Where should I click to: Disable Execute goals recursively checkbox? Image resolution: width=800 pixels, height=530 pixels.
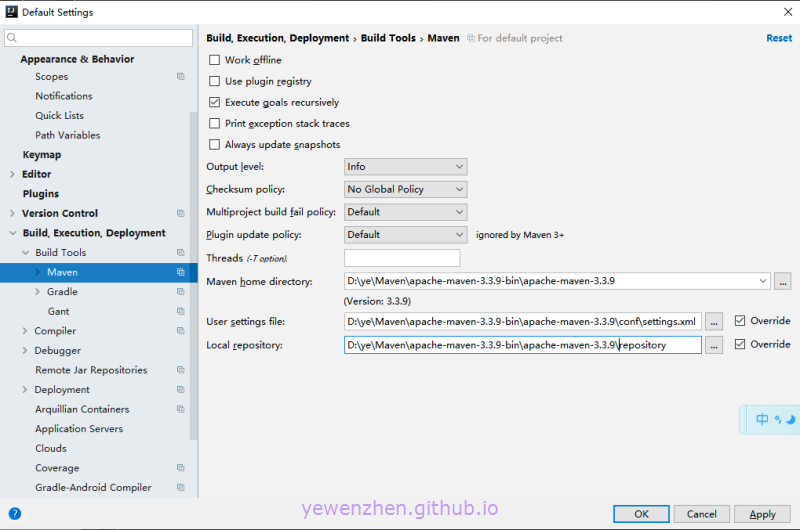(x=214, y=103)
